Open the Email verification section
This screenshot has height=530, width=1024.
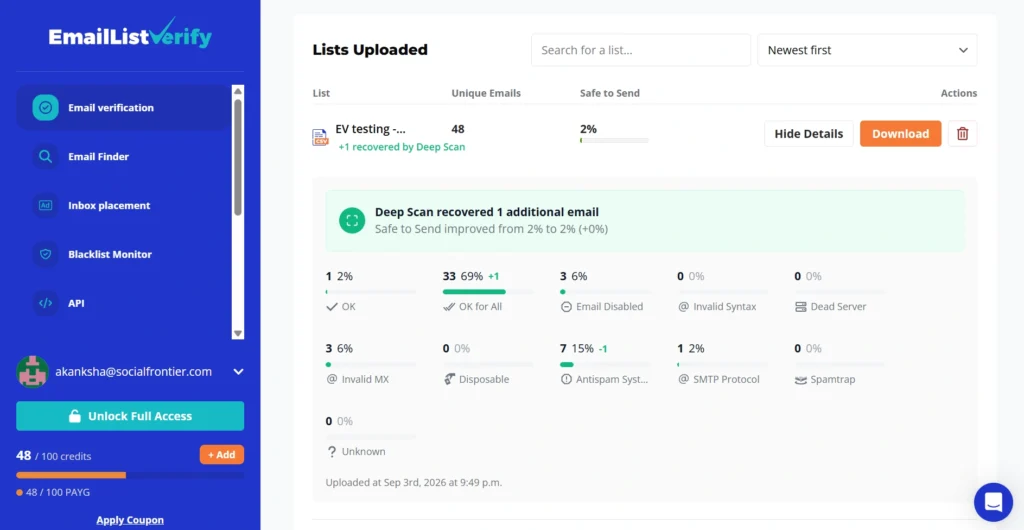click(x=123, y=108)
